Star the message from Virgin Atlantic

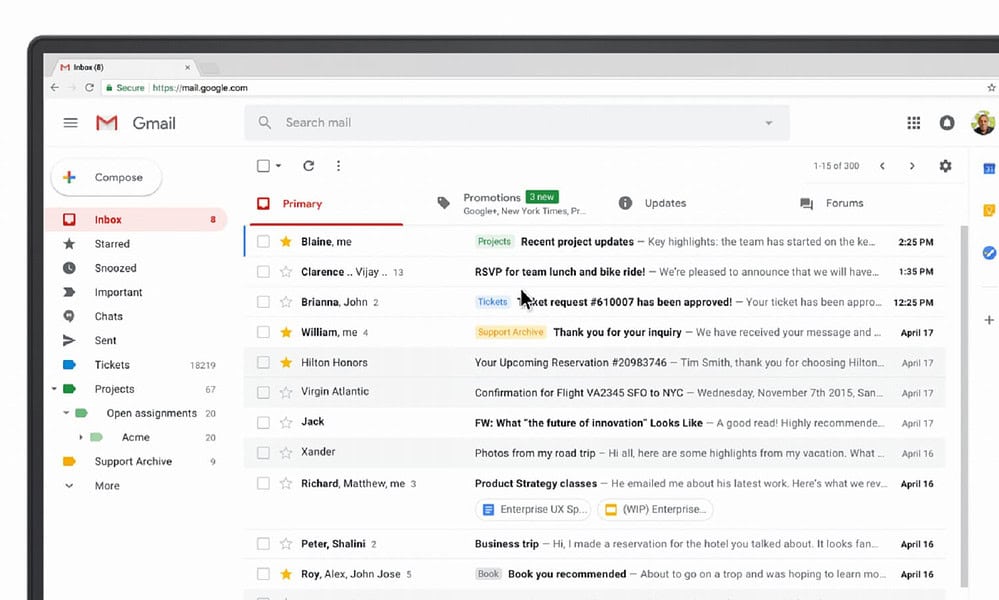(287, 392)
